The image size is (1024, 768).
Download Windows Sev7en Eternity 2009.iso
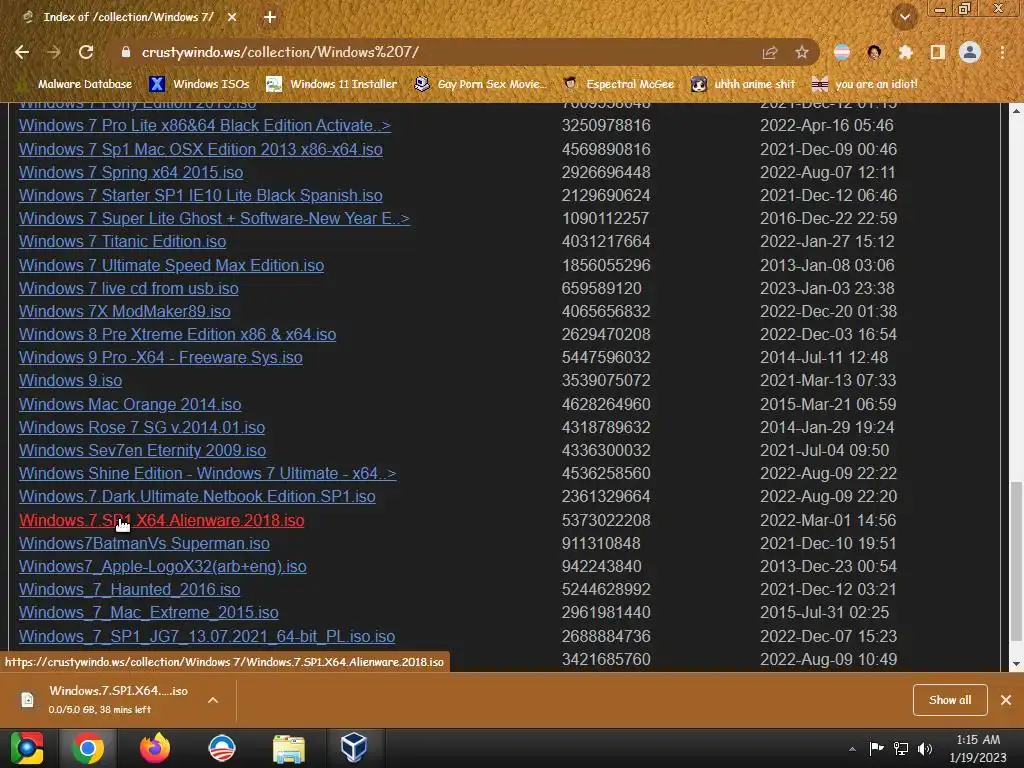coord(142,450)
